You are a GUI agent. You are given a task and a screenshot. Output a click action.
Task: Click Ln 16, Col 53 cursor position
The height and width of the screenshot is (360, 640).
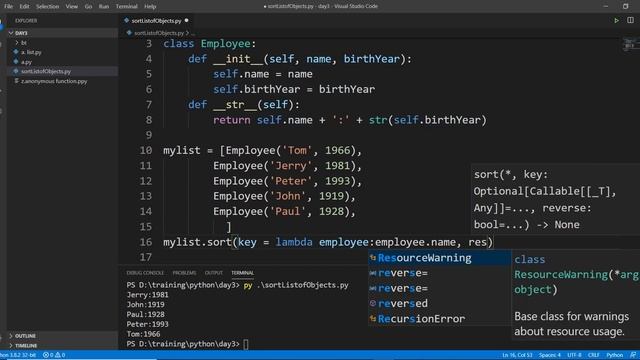pos(517,355)
